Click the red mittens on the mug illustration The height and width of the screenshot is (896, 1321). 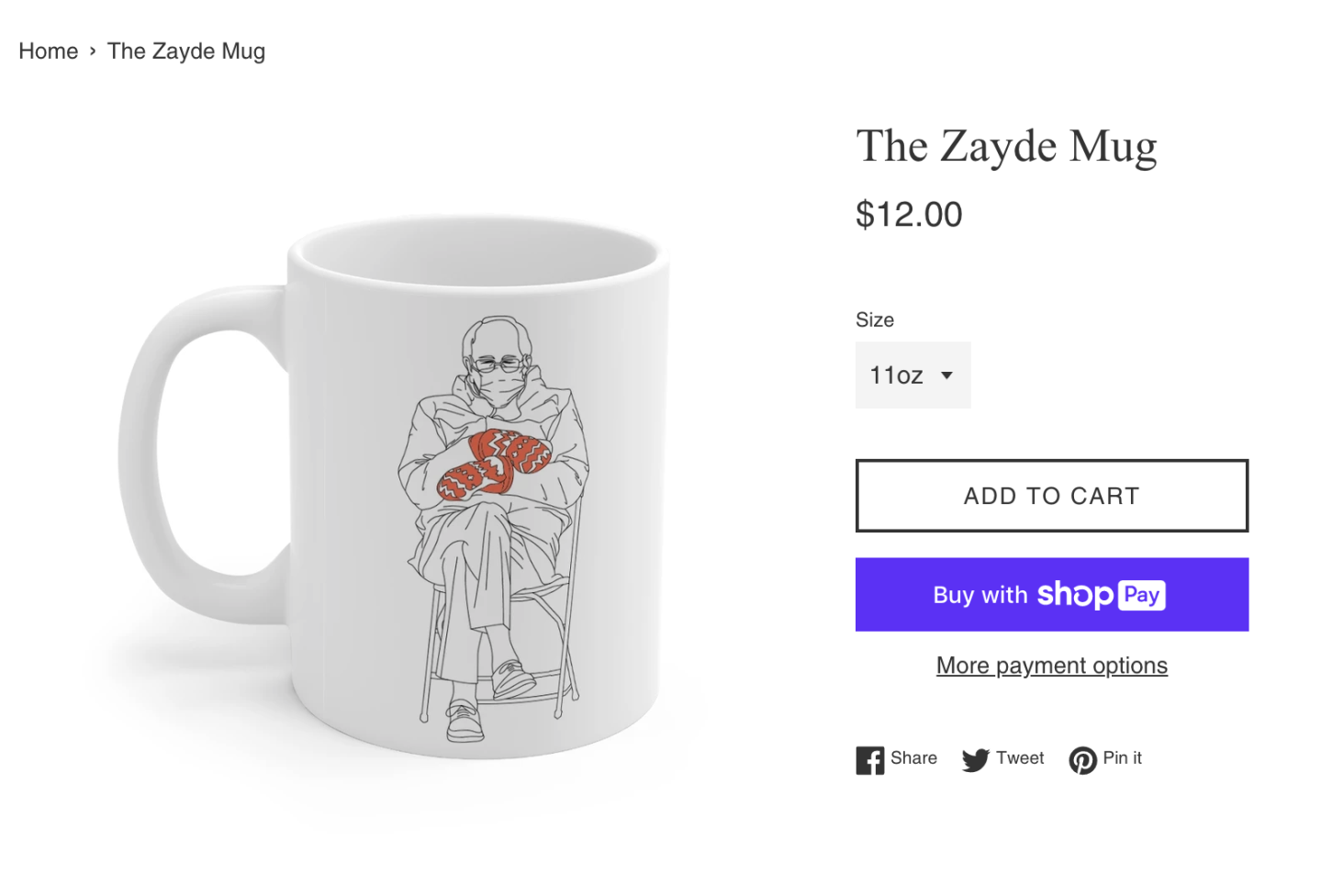click(x=497, y=462)
